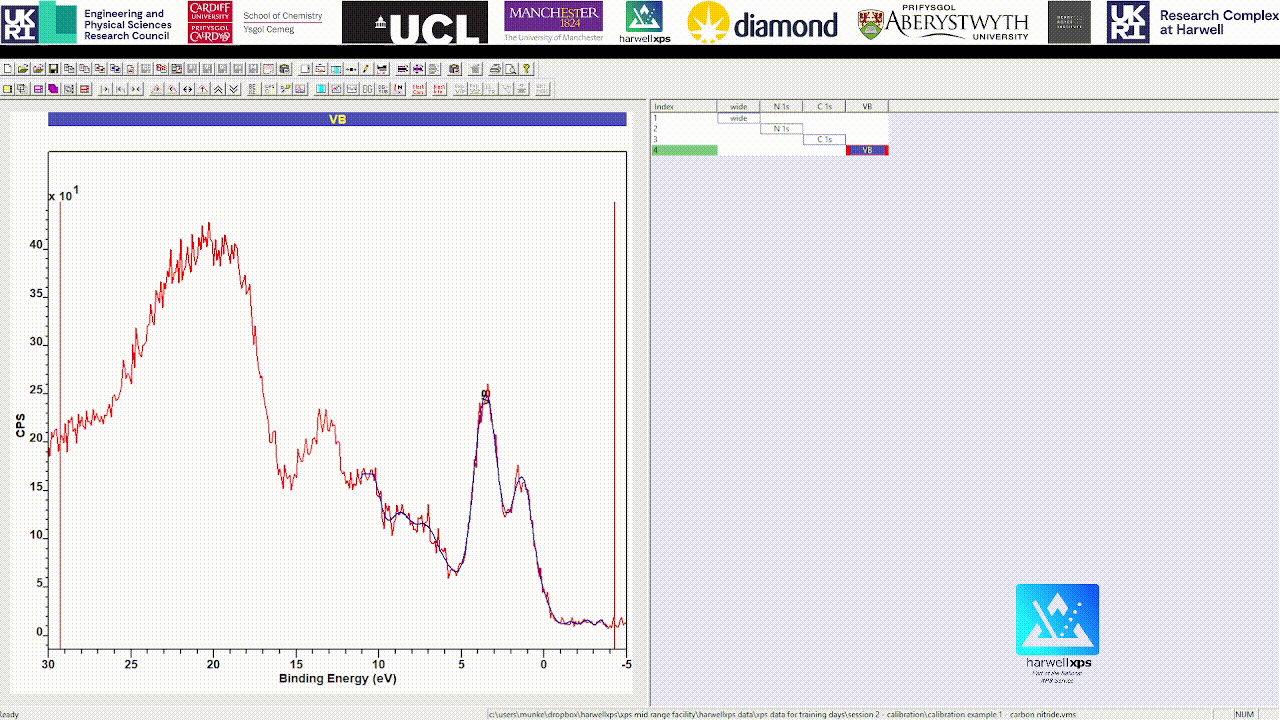Image resolution: width=1280 pixels, height=720 pixels.
Task: Click the file path in the status bar
Action: click(782, 714)
